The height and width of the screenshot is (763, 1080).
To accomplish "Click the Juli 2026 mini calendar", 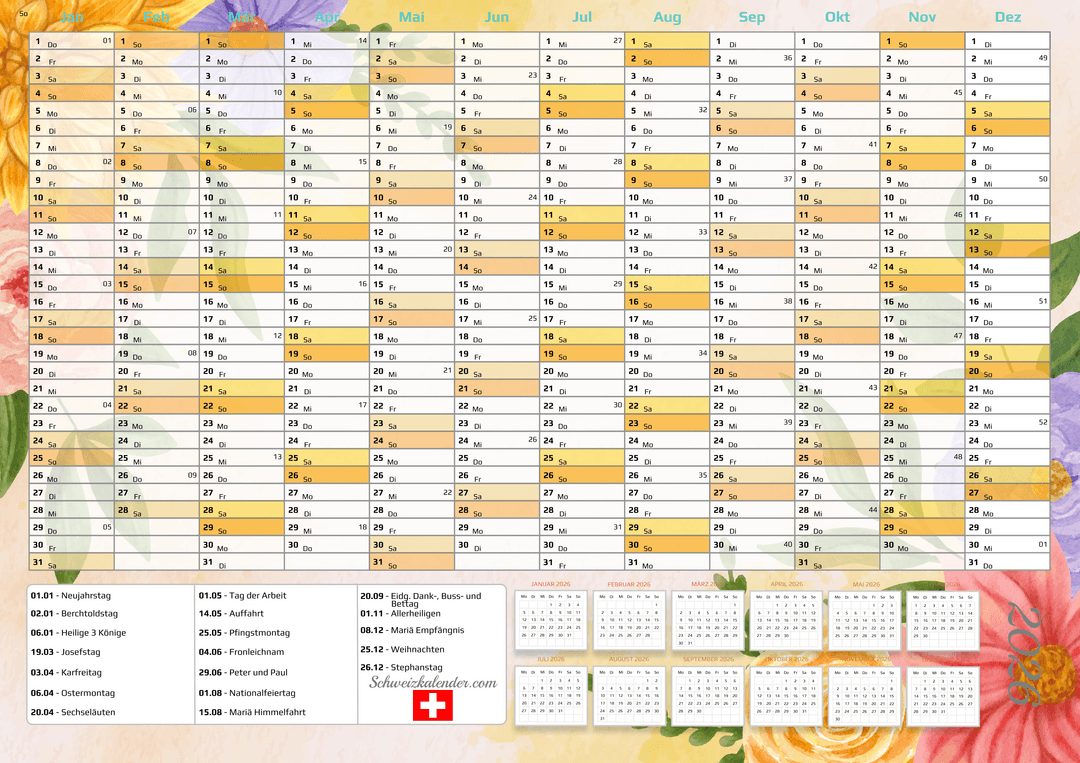I will [x=548, y=691].
